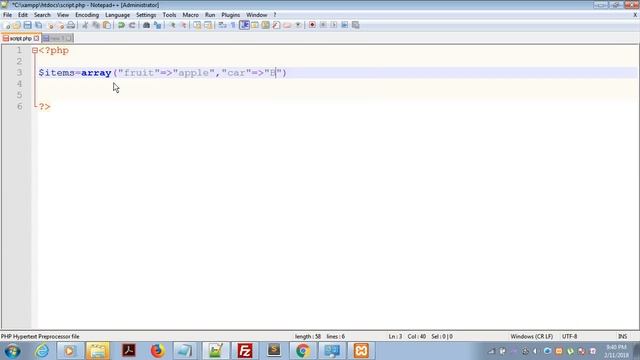The width and height of the screenshot is (640, 360).
Task: Open the Windows Start button
Action: 12,351
